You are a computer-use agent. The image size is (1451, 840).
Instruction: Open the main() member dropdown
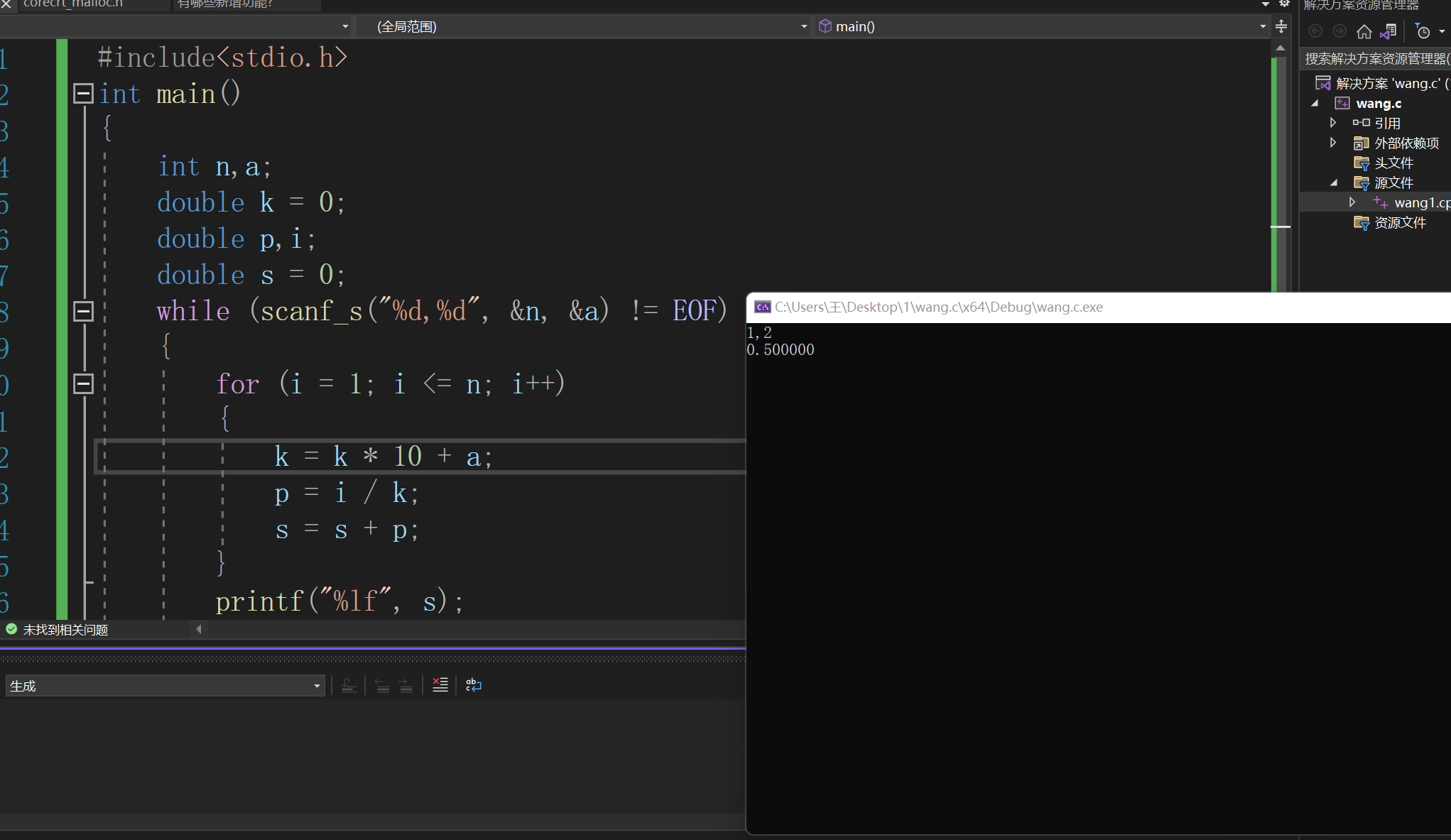click(1262, 27)
